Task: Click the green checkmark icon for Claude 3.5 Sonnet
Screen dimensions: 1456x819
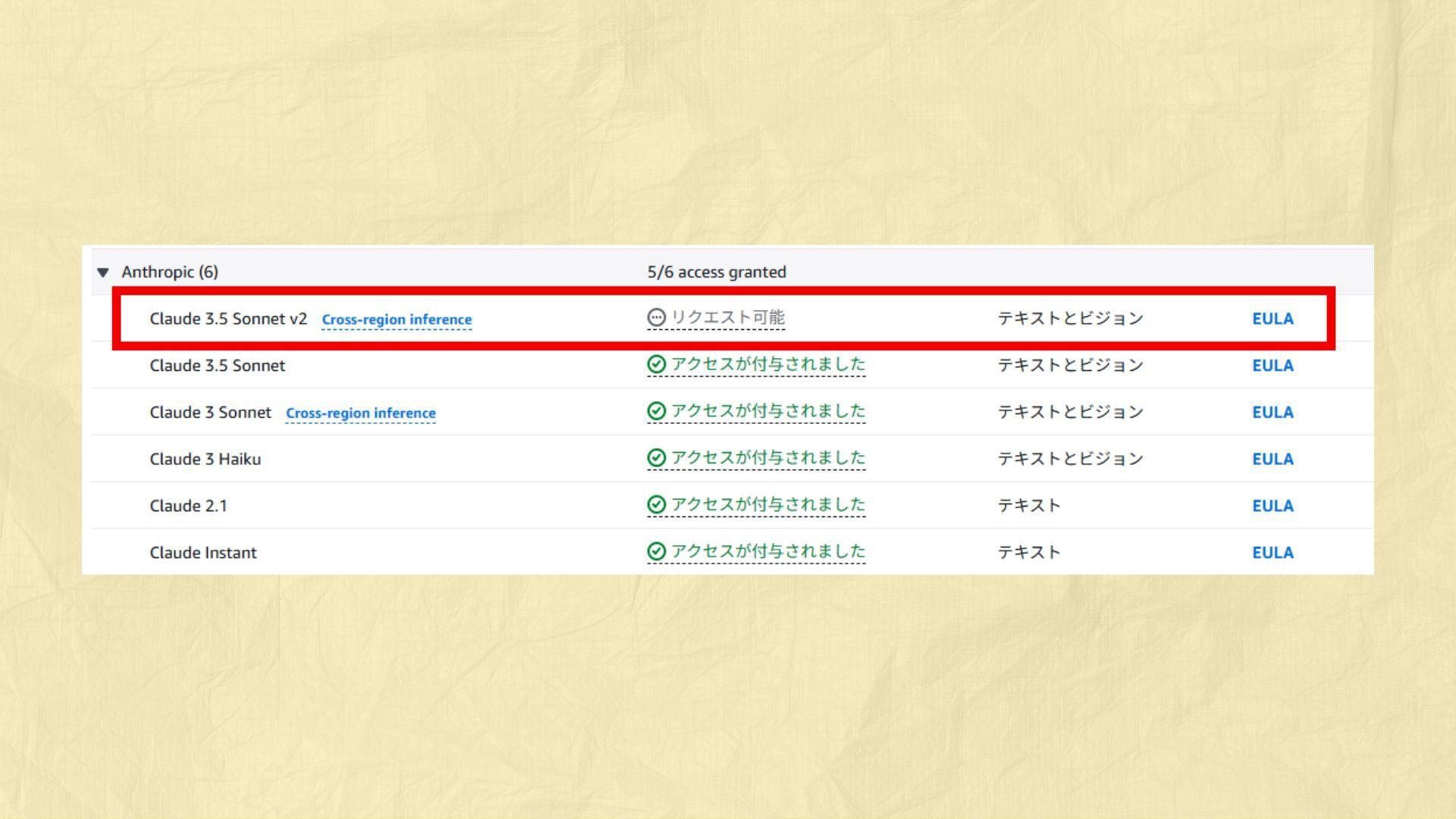Action: click(x=657, y=365)
